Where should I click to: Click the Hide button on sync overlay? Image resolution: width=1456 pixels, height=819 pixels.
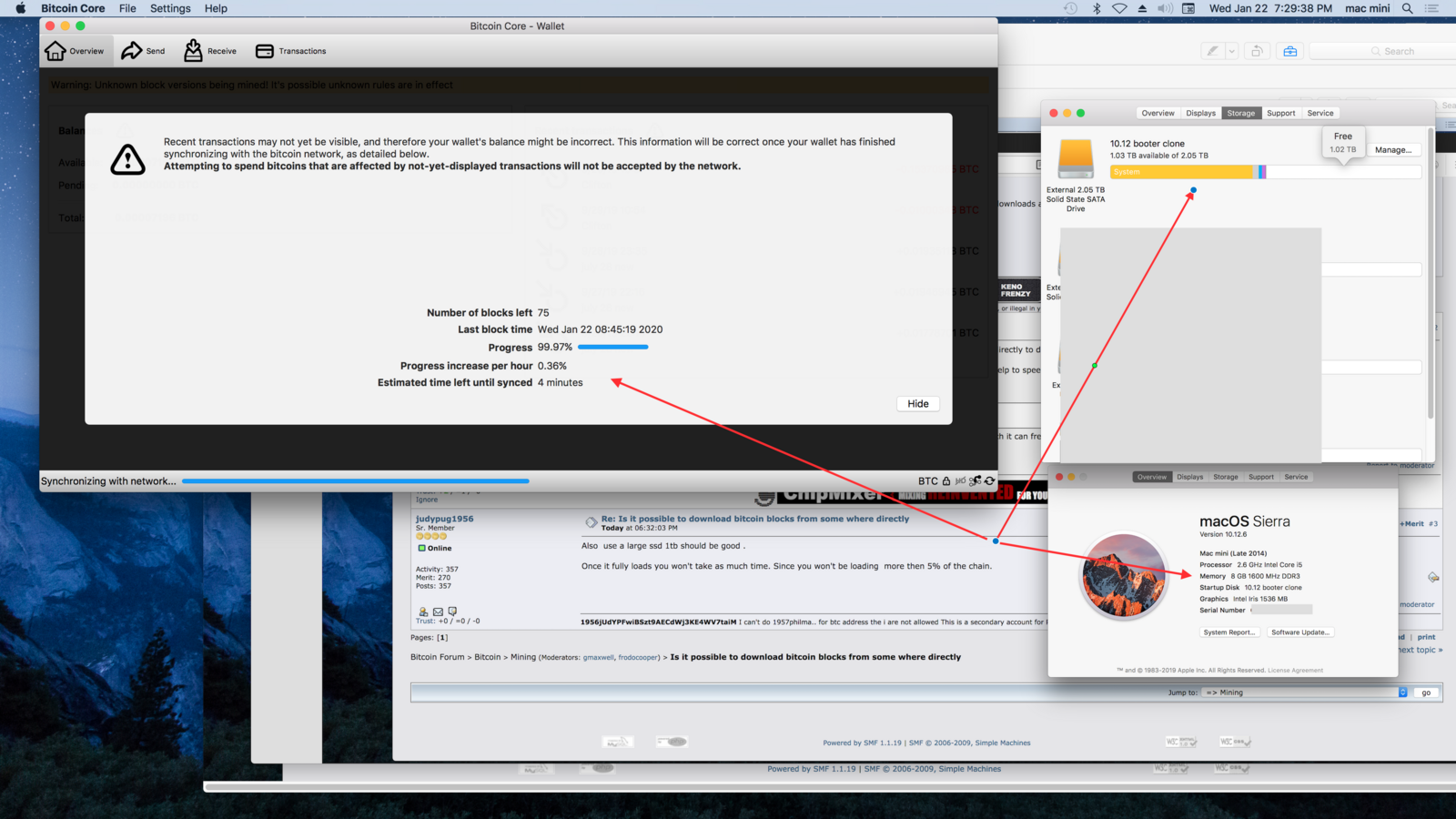click(918, 404)
